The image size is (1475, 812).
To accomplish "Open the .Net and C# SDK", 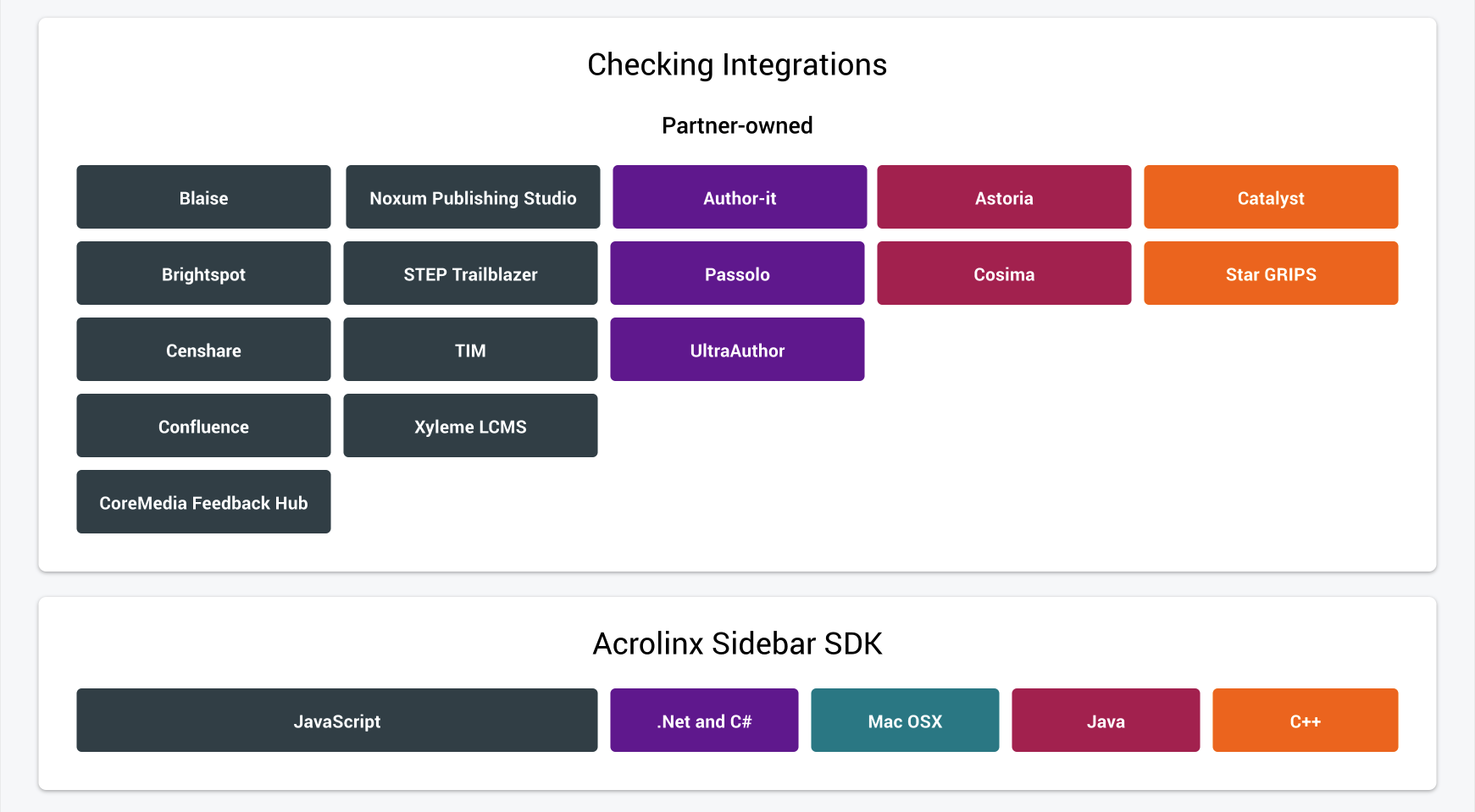I will [x=704, y=720].
